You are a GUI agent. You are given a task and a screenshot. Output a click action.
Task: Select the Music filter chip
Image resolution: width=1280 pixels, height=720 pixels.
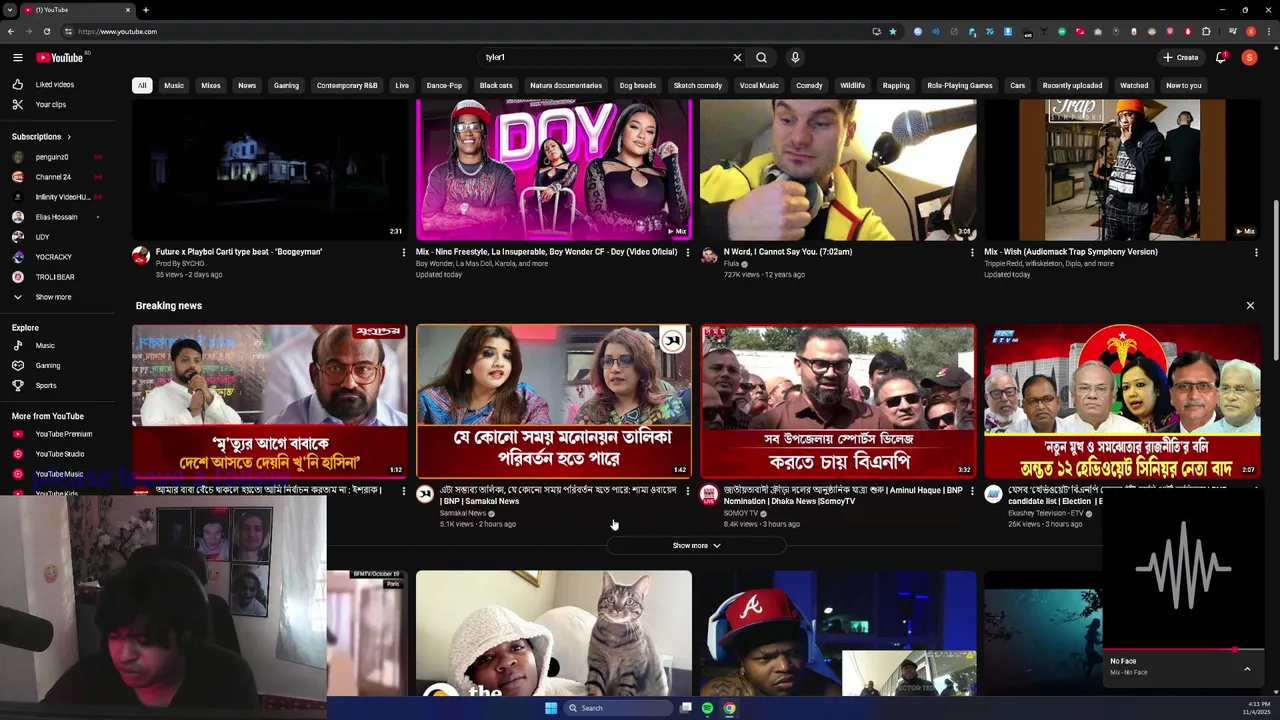coord(174,86)
